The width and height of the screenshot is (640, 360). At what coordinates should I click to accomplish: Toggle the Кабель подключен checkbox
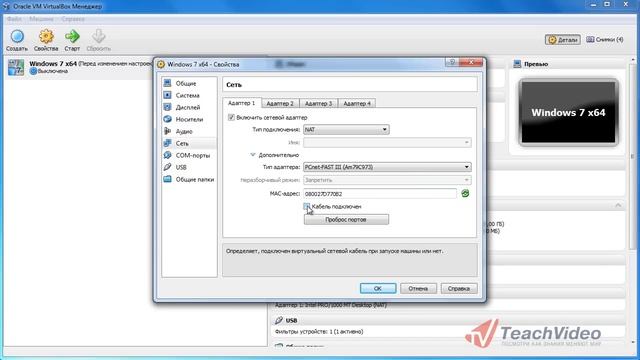[x=307, y=207]
